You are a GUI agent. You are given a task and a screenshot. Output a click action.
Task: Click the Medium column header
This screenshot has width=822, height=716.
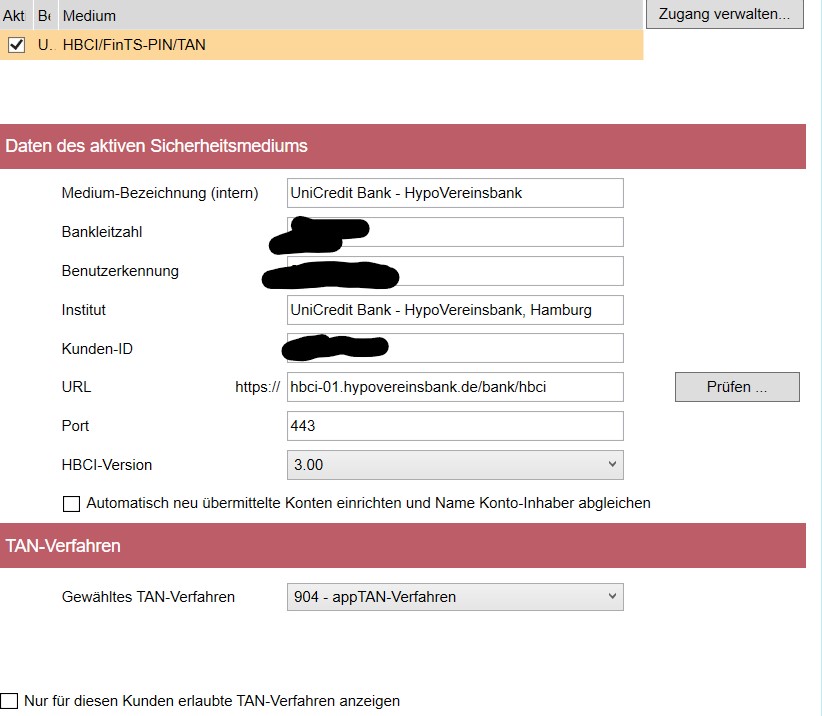[x=350, y=15]
